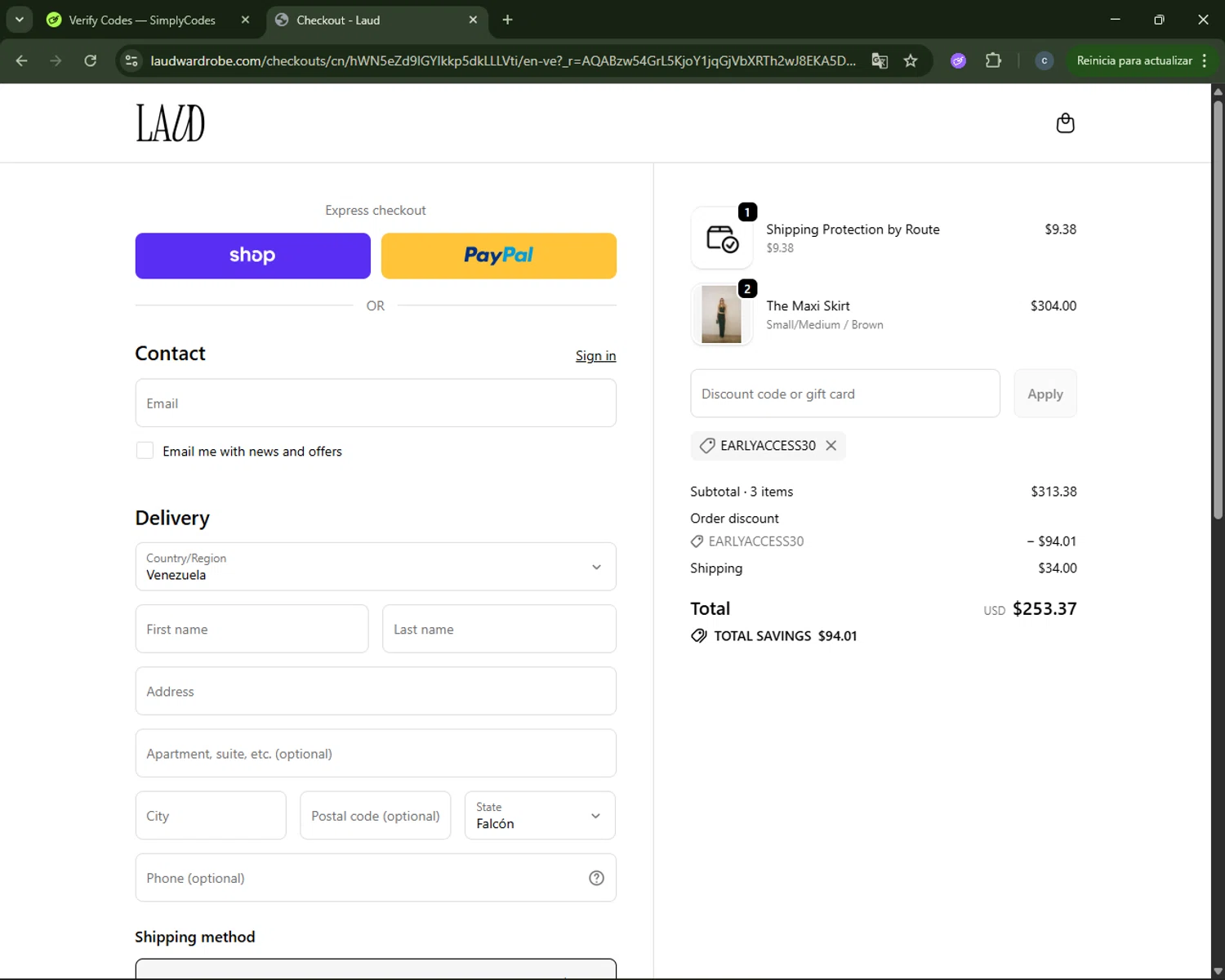Click the Shipping method heading

coord(195,937)
